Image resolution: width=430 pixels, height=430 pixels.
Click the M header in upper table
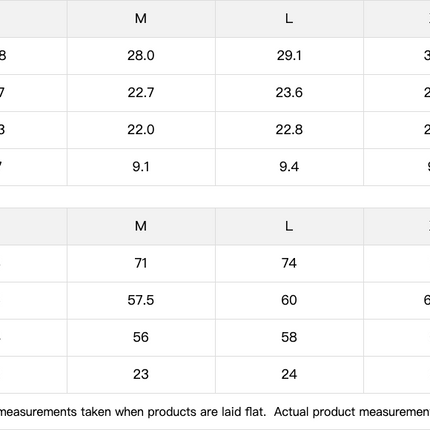tap(141, 19)
